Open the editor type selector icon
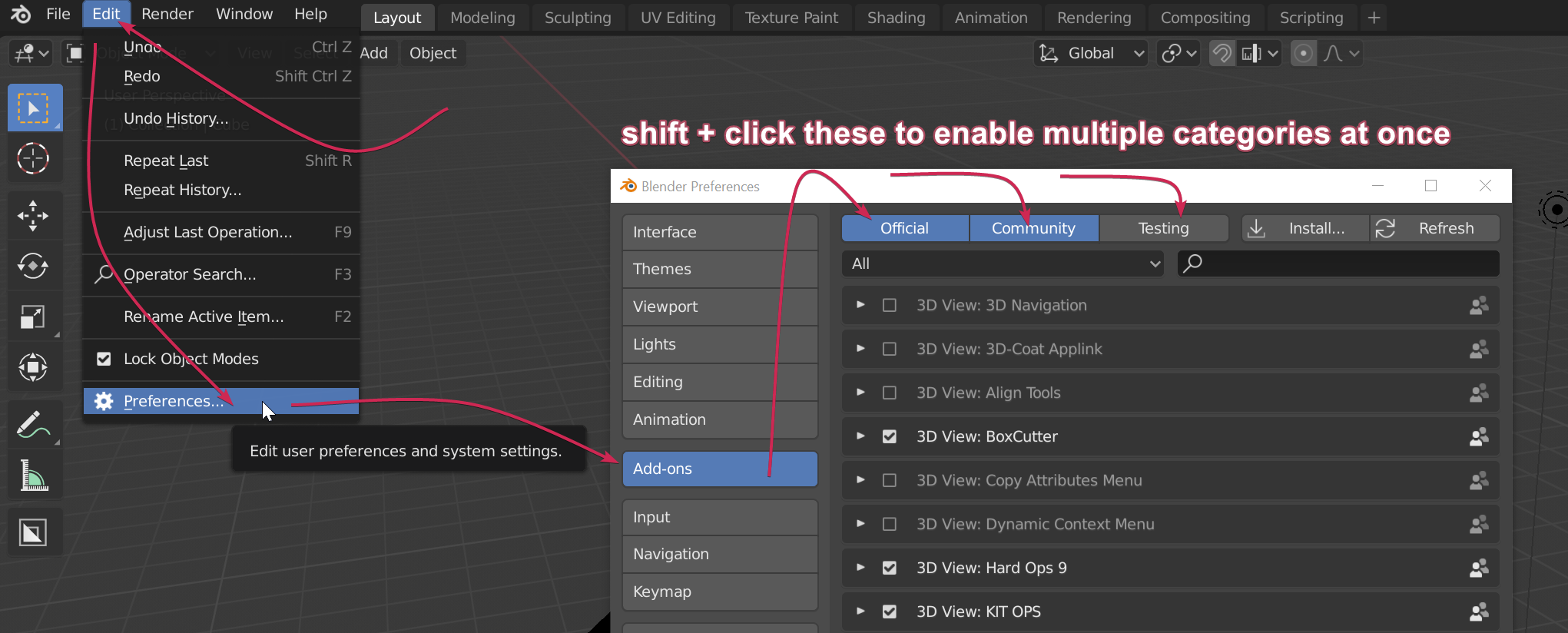Screen dimensions: 1568x633 pos(31,53)
